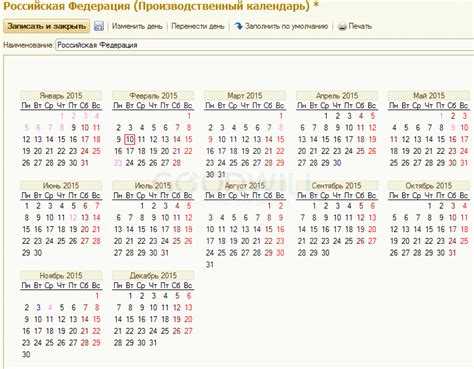Viewport: 474px width, 369px height.
Task: Choose Изменить день in toolbar
Action: [137, 26]
